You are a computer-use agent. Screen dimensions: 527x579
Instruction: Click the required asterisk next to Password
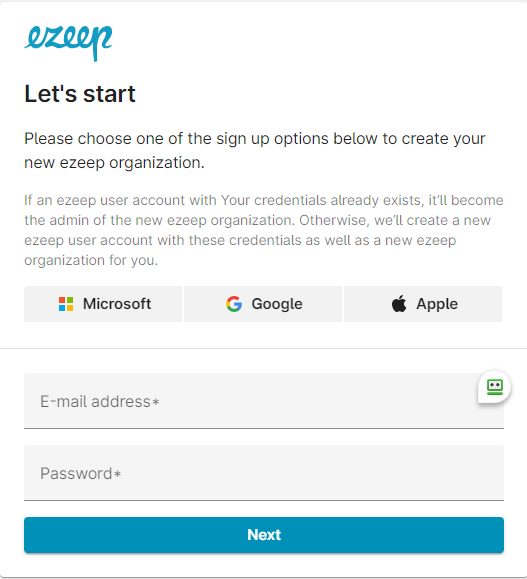click(117, 474)
